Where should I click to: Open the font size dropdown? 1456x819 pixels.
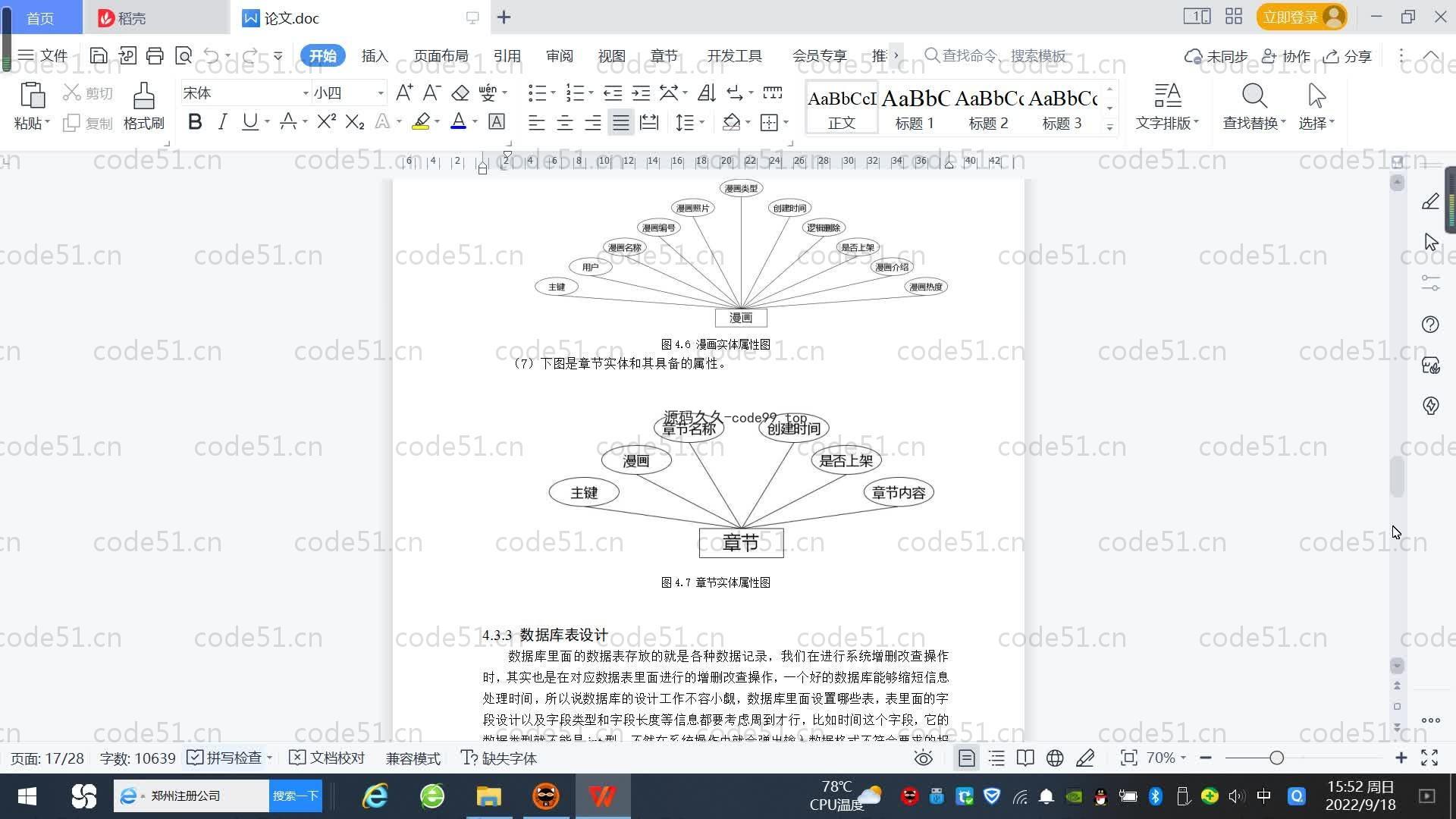pyautogui.click(x=381, y=93)
